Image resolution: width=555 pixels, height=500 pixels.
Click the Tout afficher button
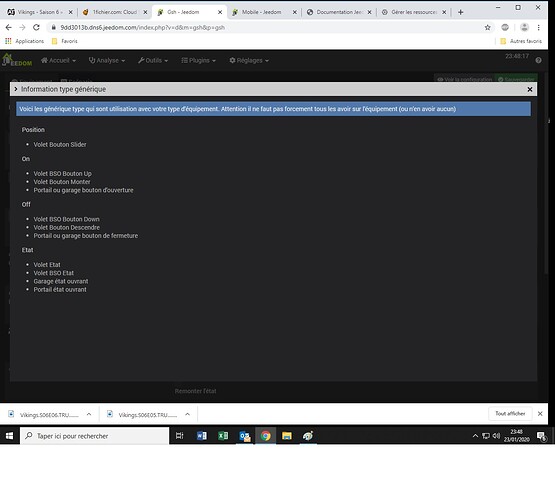click(510, 414)
